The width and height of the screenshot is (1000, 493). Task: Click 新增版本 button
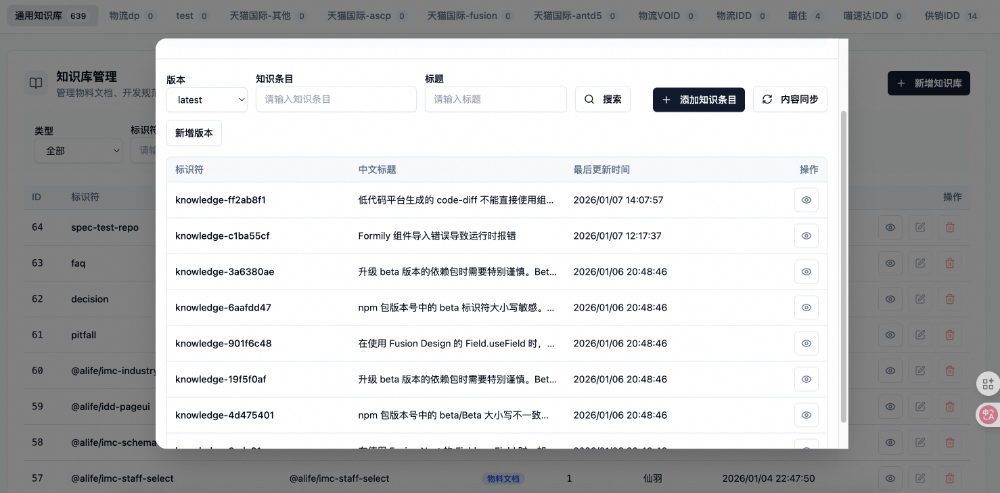click(194, 133)
